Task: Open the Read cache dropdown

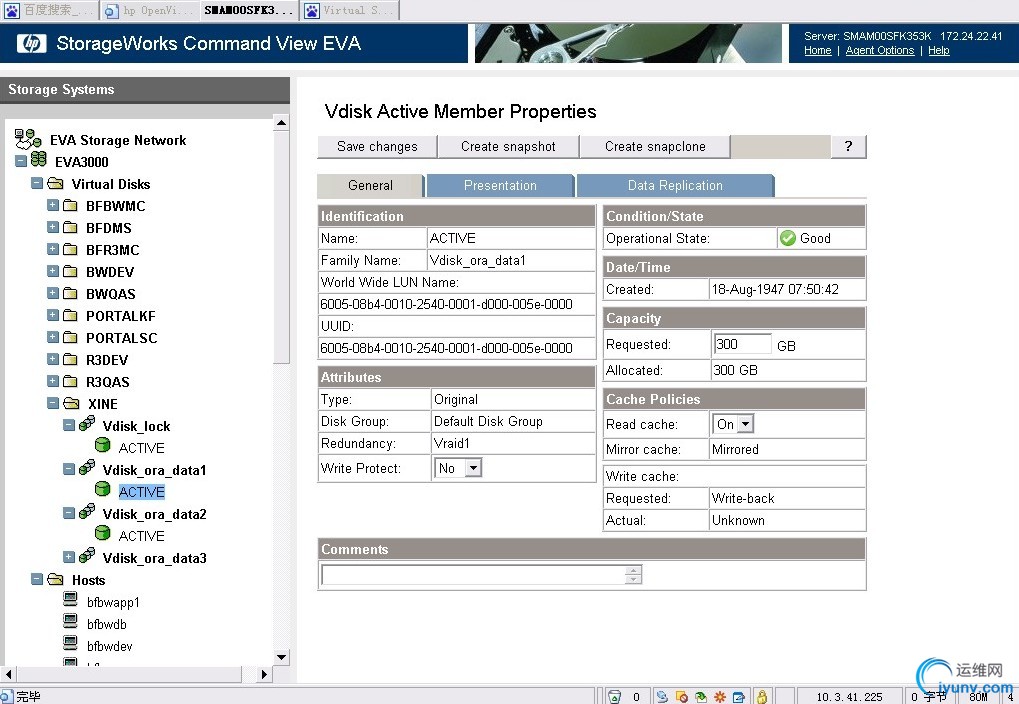Action: coord(745,424)
